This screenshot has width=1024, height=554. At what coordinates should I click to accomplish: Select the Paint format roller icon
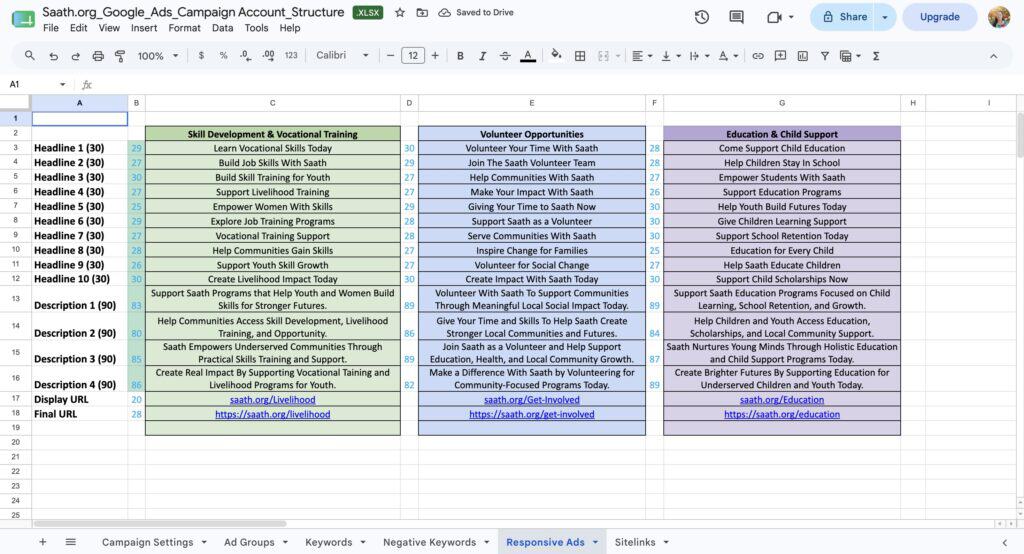(120, 56)
